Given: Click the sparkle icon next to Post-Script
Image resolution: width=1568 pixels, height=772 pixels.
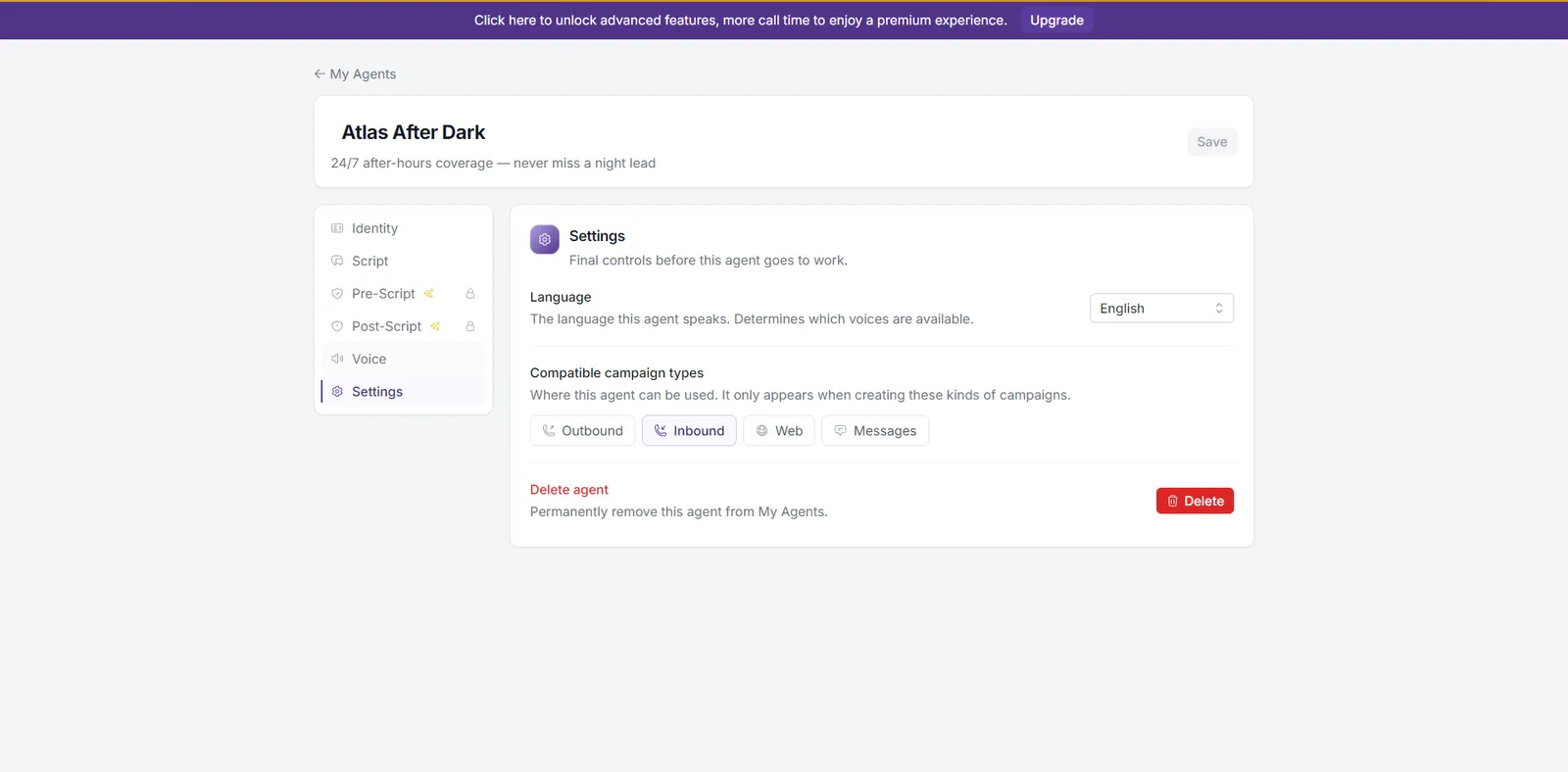Looking at the screenshot, I should click(x=435, y=326).
